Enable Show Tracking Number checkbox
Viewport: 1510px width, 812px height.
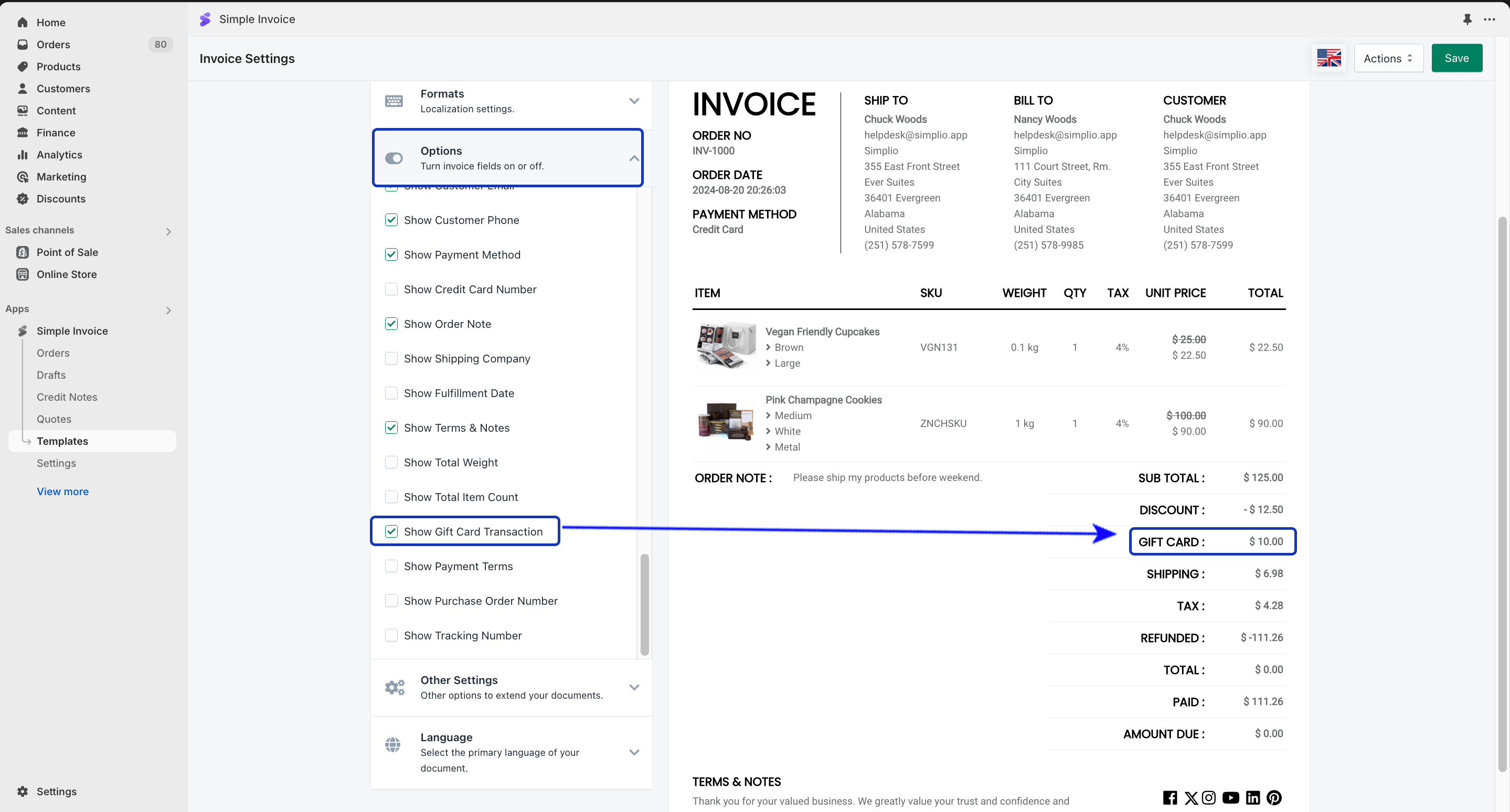(x=391, y=636)
